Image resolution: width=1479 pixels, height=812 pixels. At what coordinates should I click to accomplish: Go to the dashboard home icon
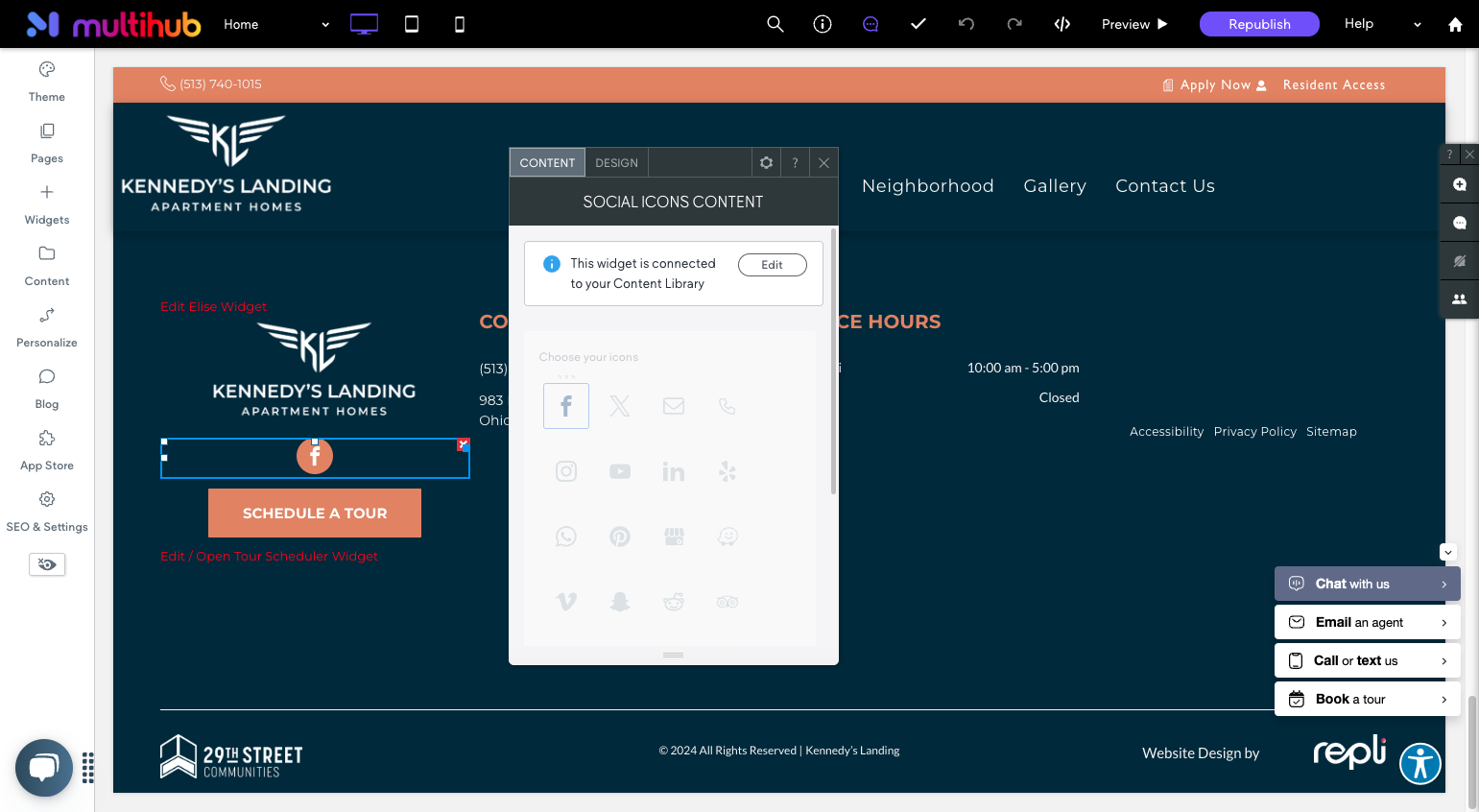tap(1455, 25)
